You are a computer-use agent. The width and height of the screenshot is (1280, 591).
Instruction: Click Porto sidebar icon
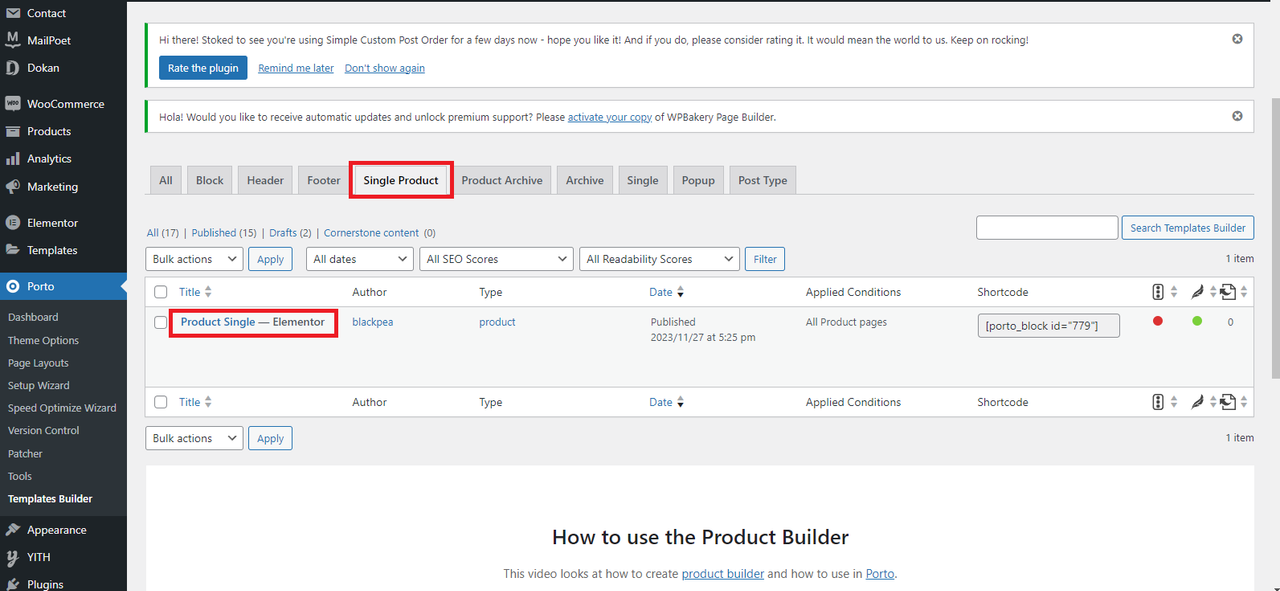click(13, 286)
